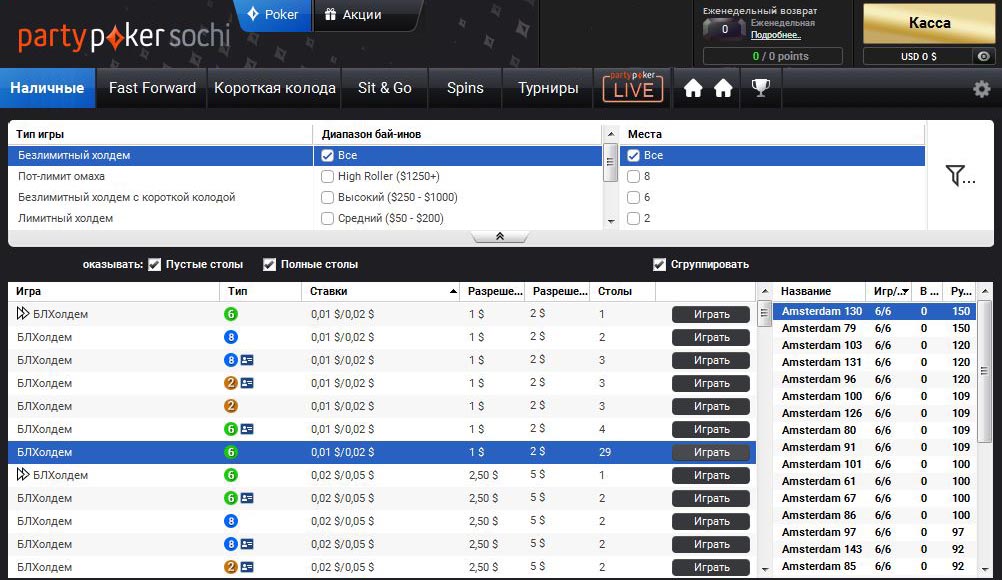Enable the High Roller ($1250+) buy-in checkbox

pyautogui.click(x=328, y=177)
